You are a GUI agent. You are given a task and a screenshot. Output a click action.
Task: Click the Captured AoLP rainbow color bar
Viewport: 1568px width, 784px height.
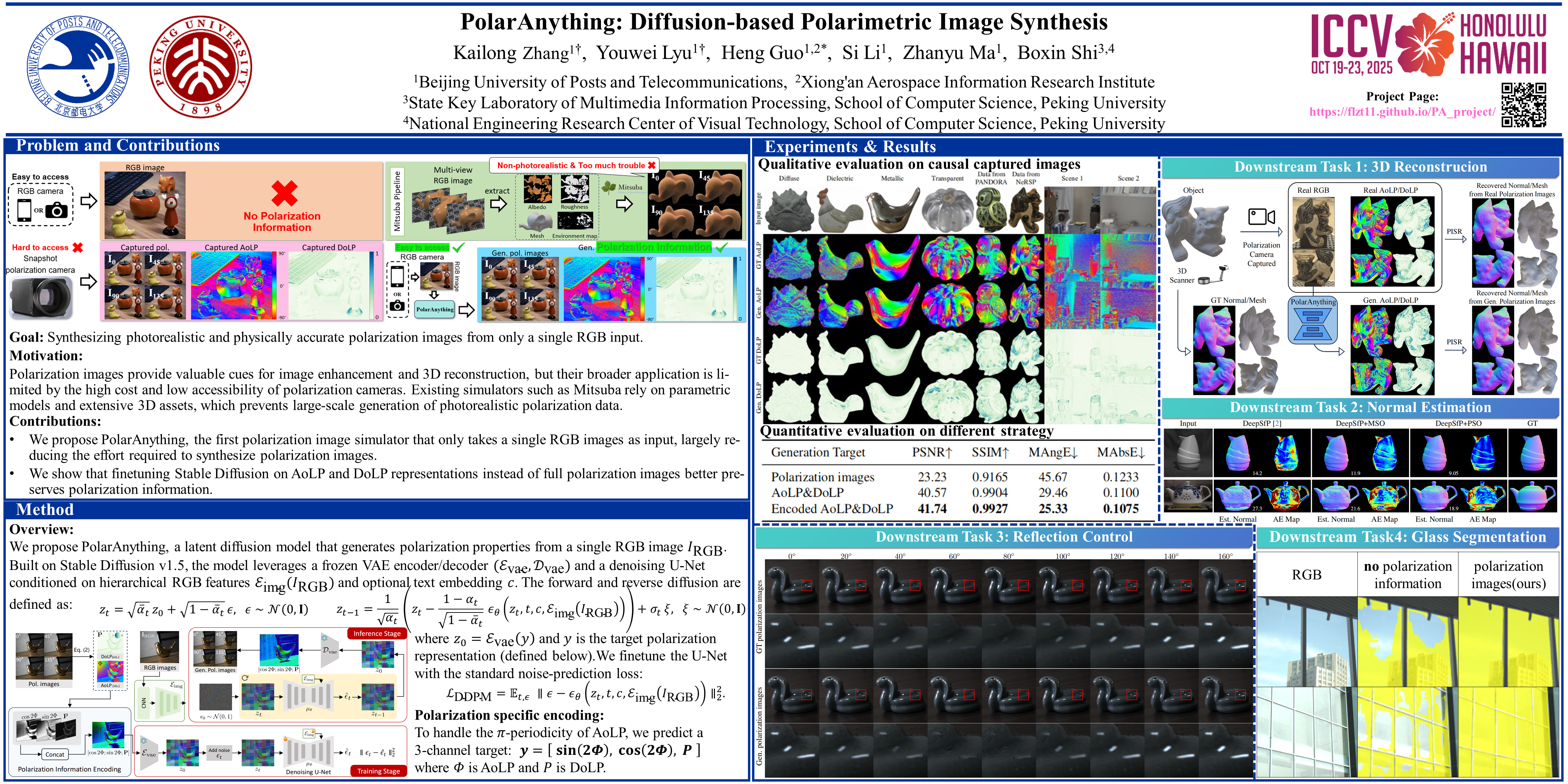point(274,285)
